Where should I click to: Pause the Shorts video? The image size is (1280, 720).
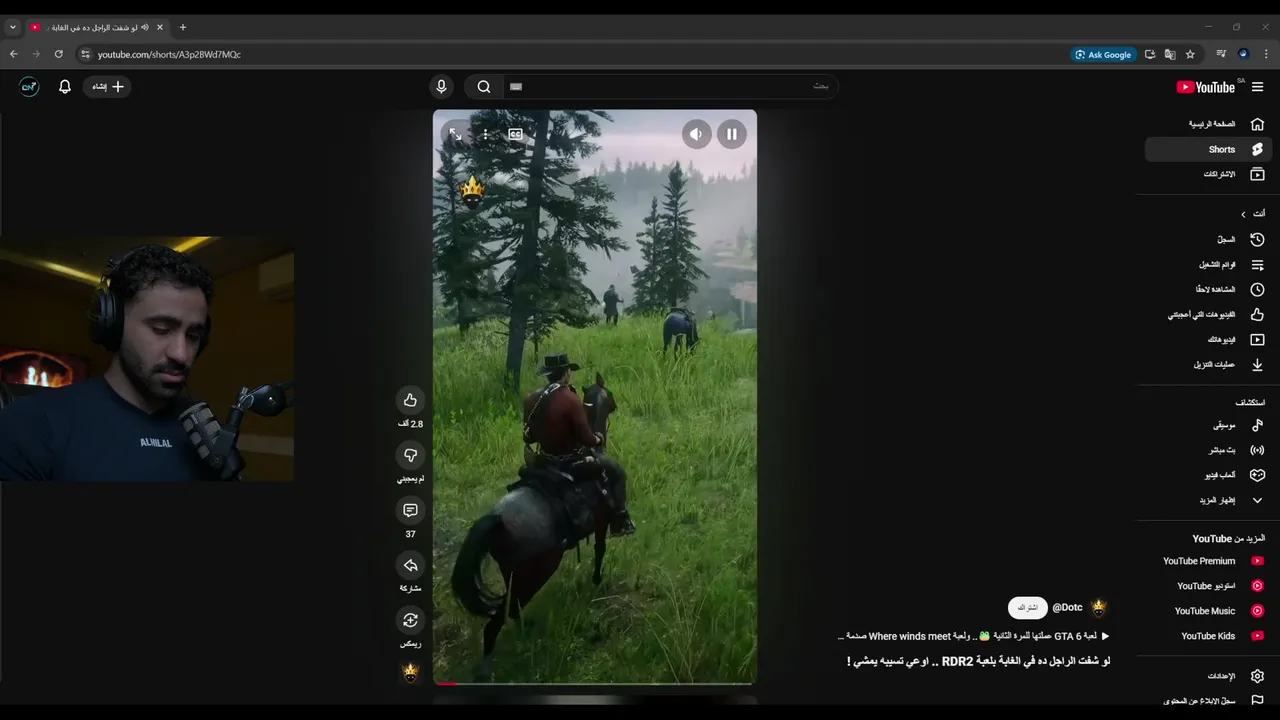click(x=732, y=134)
